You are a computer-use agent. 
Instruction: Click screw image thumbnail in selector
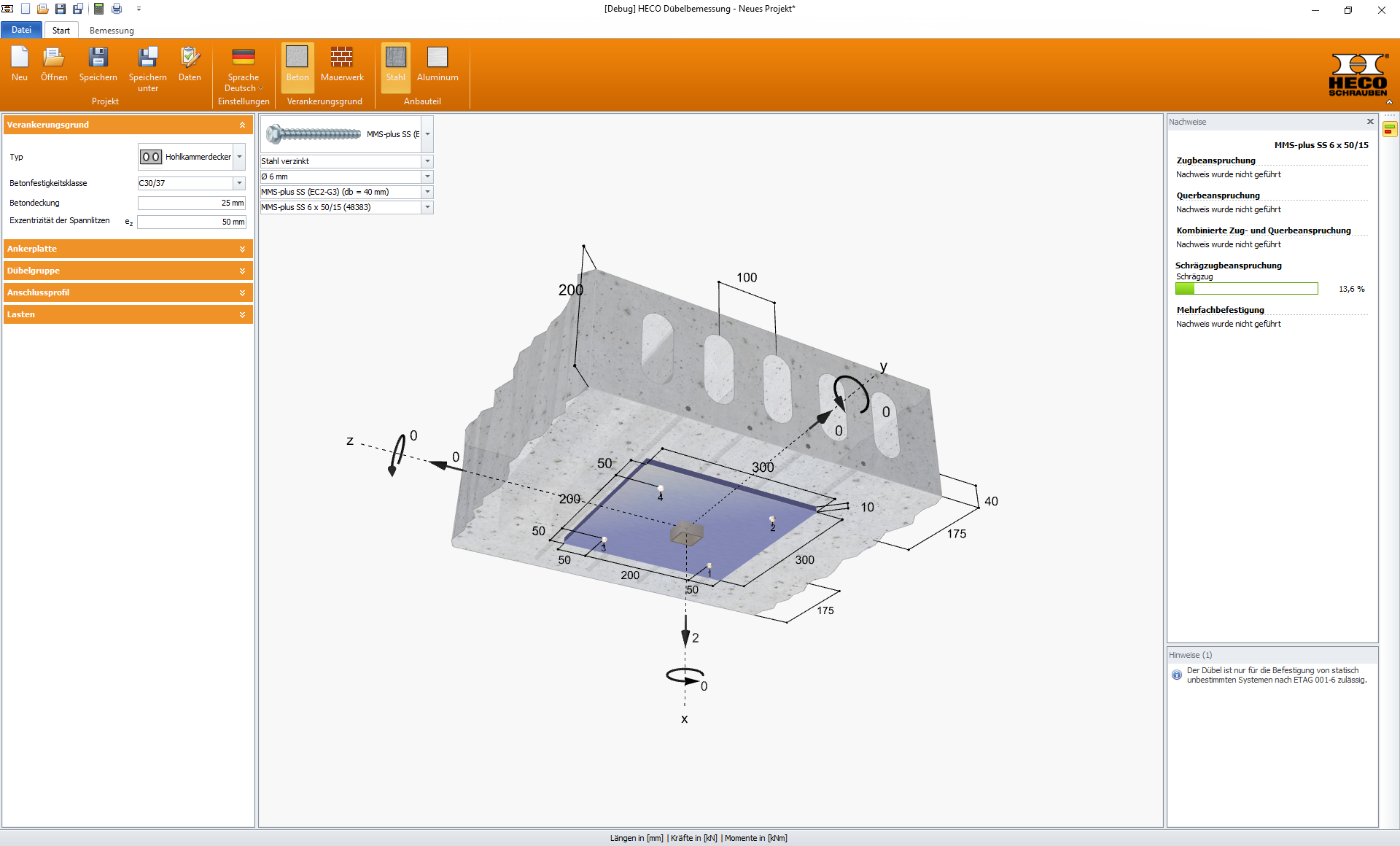(314, 134)
